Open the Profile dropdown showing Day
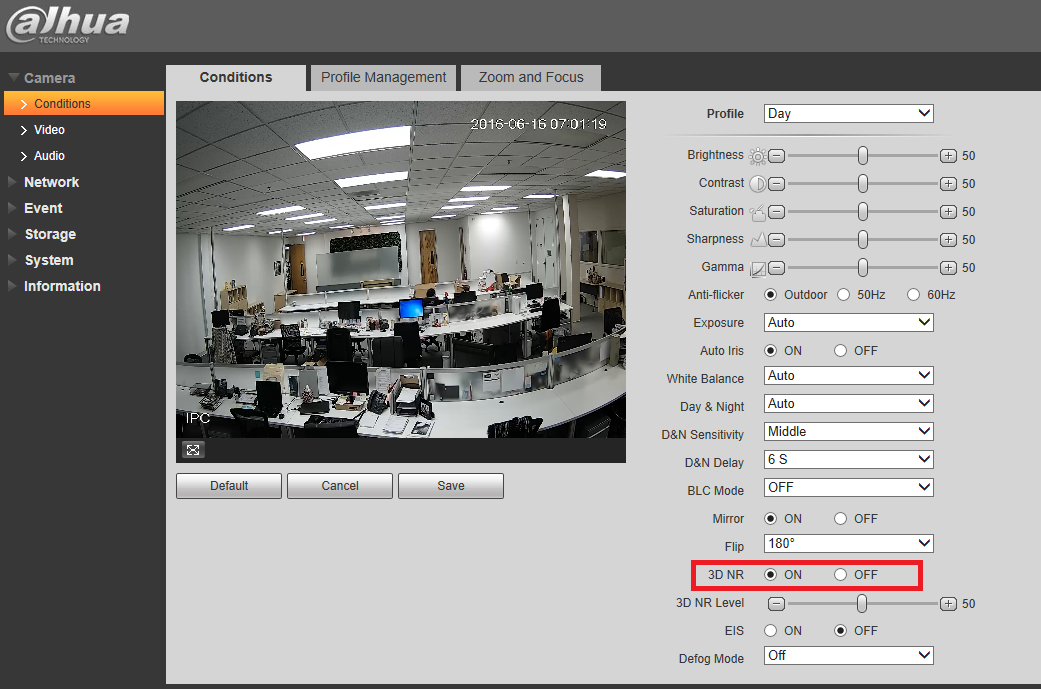 pyautogui.click(x=848, y=114)
